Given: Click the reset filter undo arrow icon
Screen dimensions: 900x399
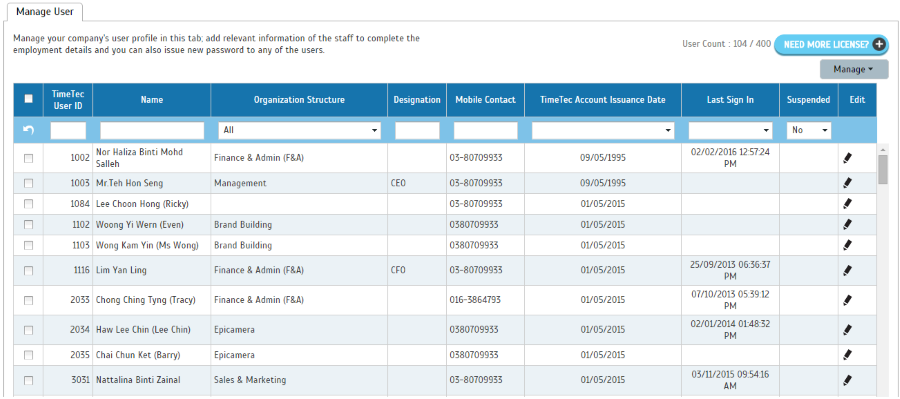Looking at the screenshot, I should point(28,130).
